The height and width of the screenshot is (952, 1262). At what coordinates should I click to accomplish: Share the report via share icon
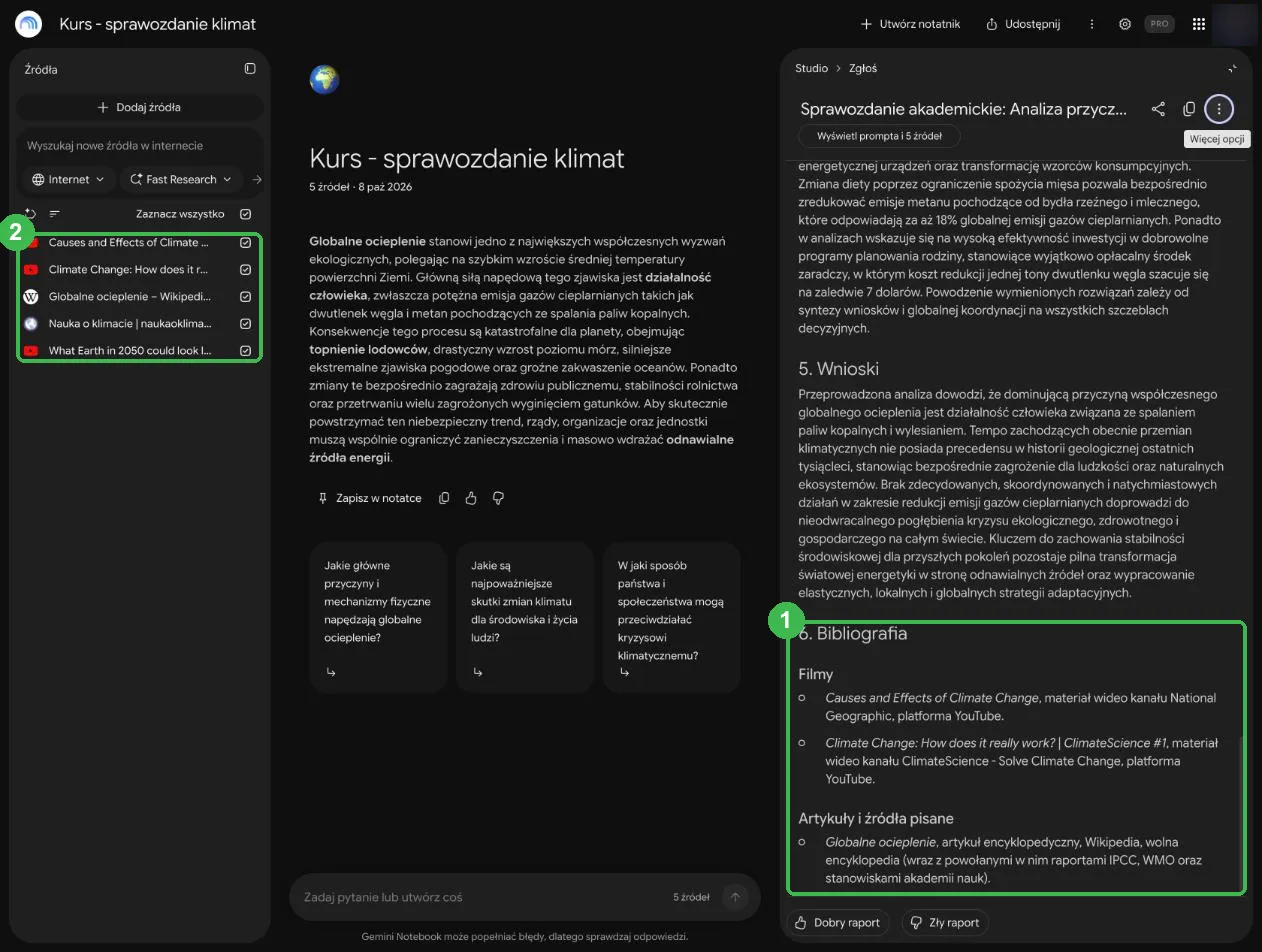tap(1158, 109)
